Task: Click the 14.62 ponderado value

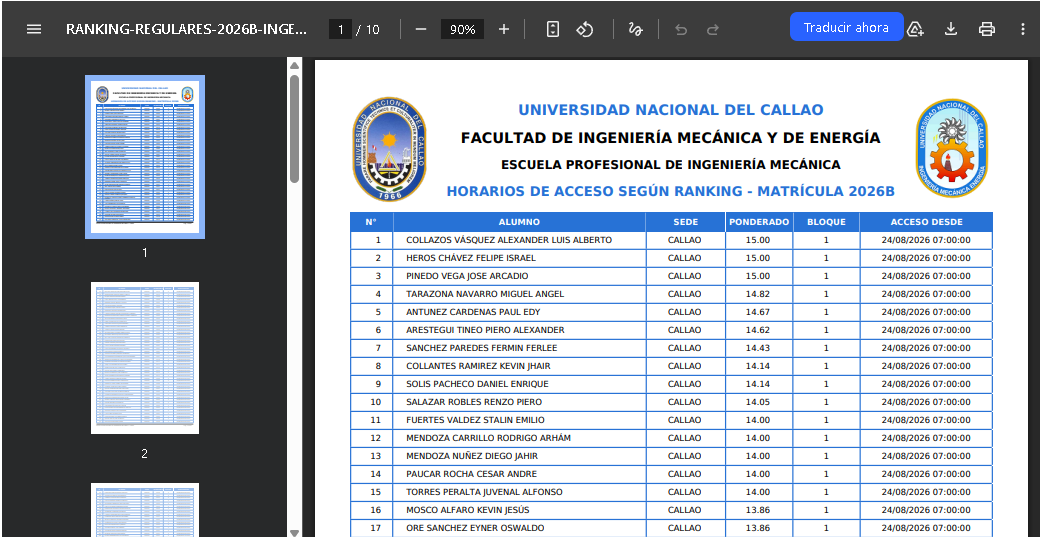Action: [757, 329]
